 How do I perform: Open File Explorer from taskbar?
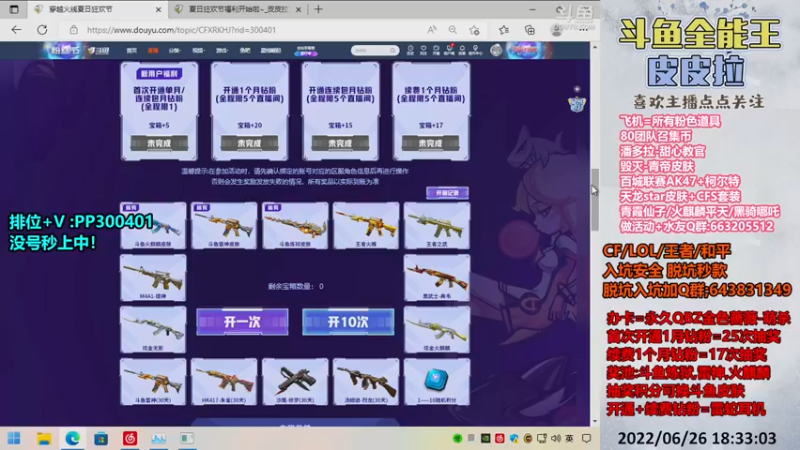[44, 438]
